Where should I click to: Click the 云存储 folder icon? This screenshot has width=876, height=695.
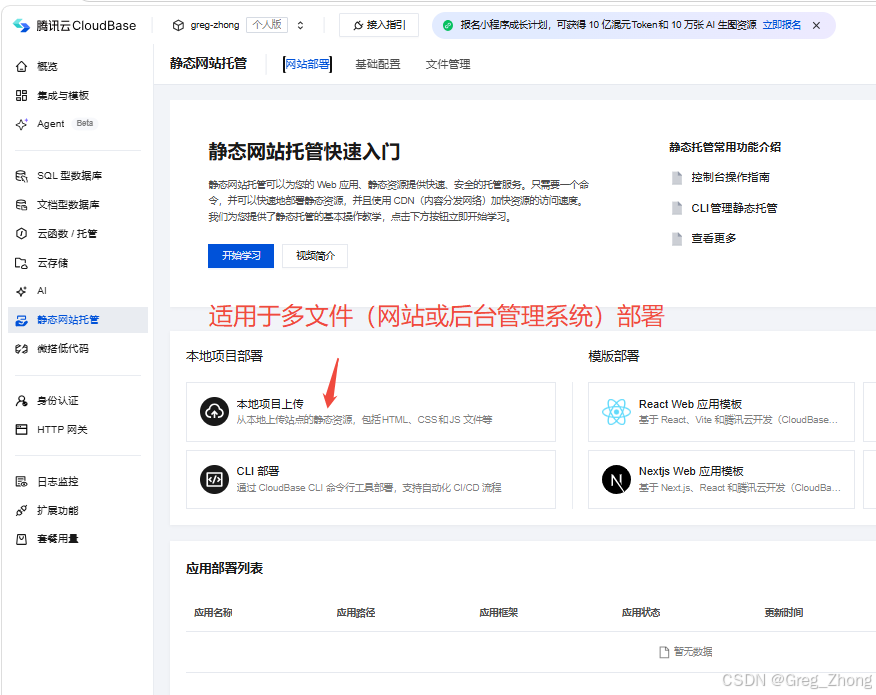point(21,263)
